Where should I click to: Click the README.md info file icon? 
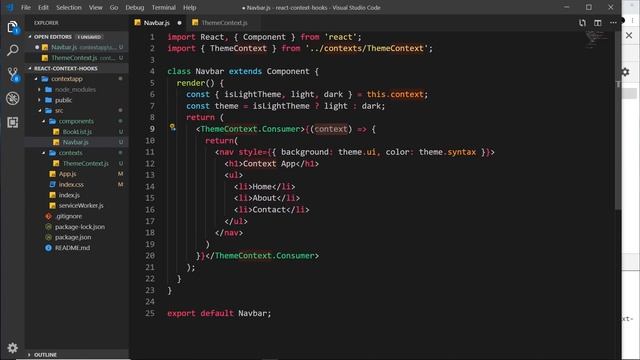[48, 248]
